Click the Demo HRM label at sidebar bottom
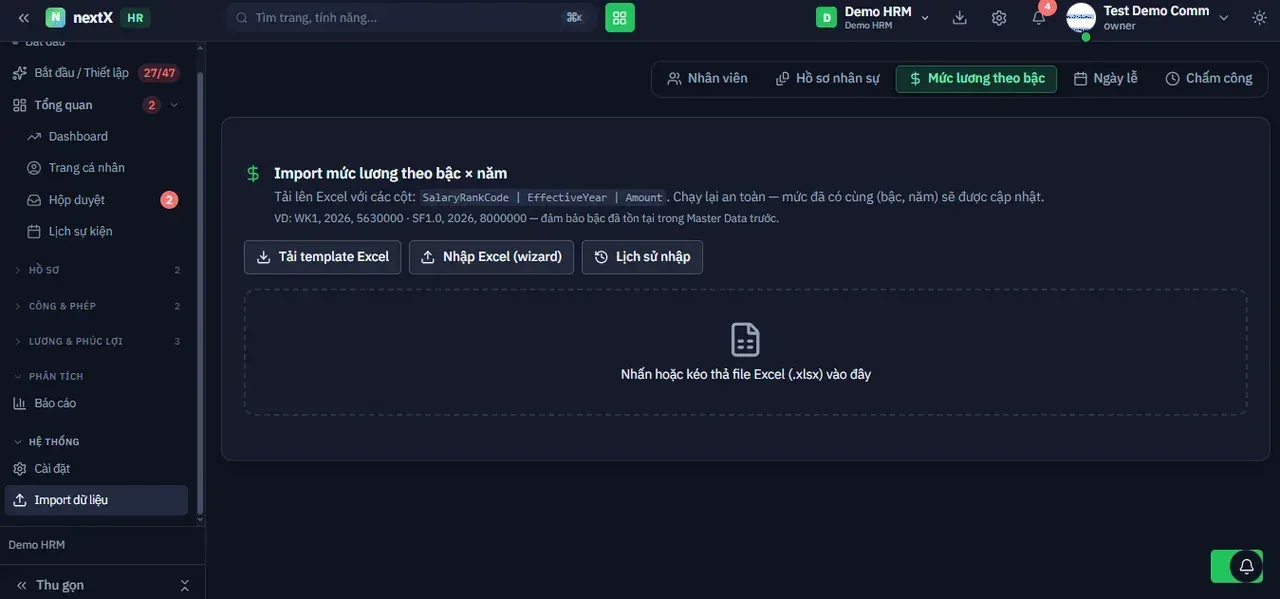 pos(37,545)
